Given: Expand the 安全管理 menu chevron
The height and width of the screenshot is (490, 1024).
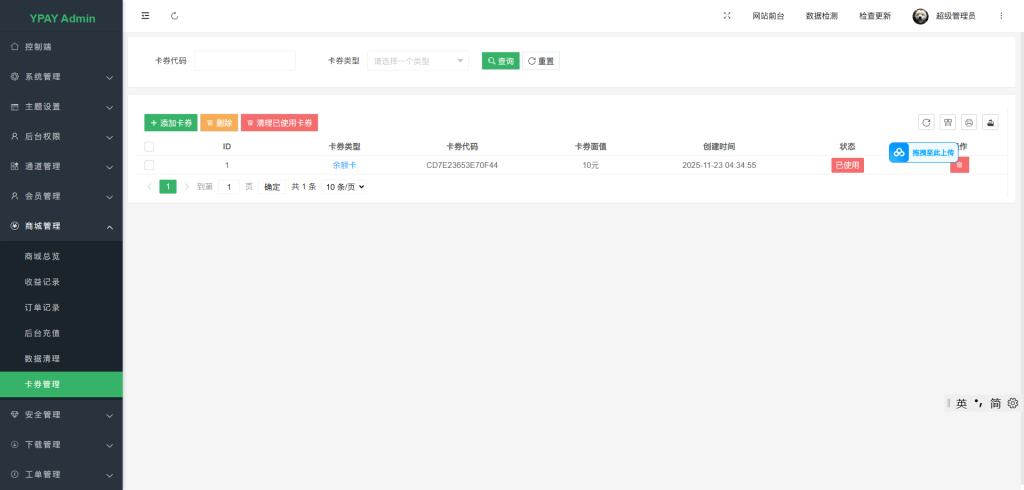Looking at the screenshot, I should point(110,416).
